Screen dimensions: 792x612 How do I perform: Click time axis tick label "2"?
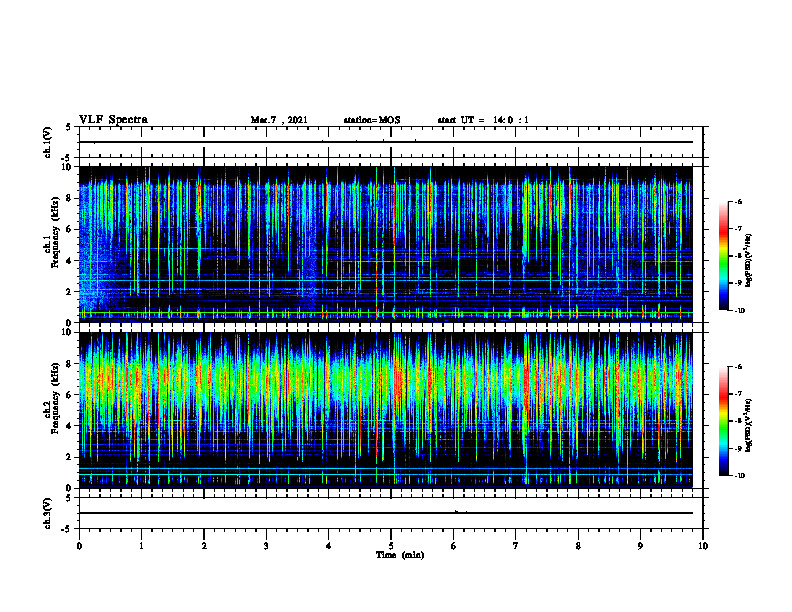pos(204,546)
